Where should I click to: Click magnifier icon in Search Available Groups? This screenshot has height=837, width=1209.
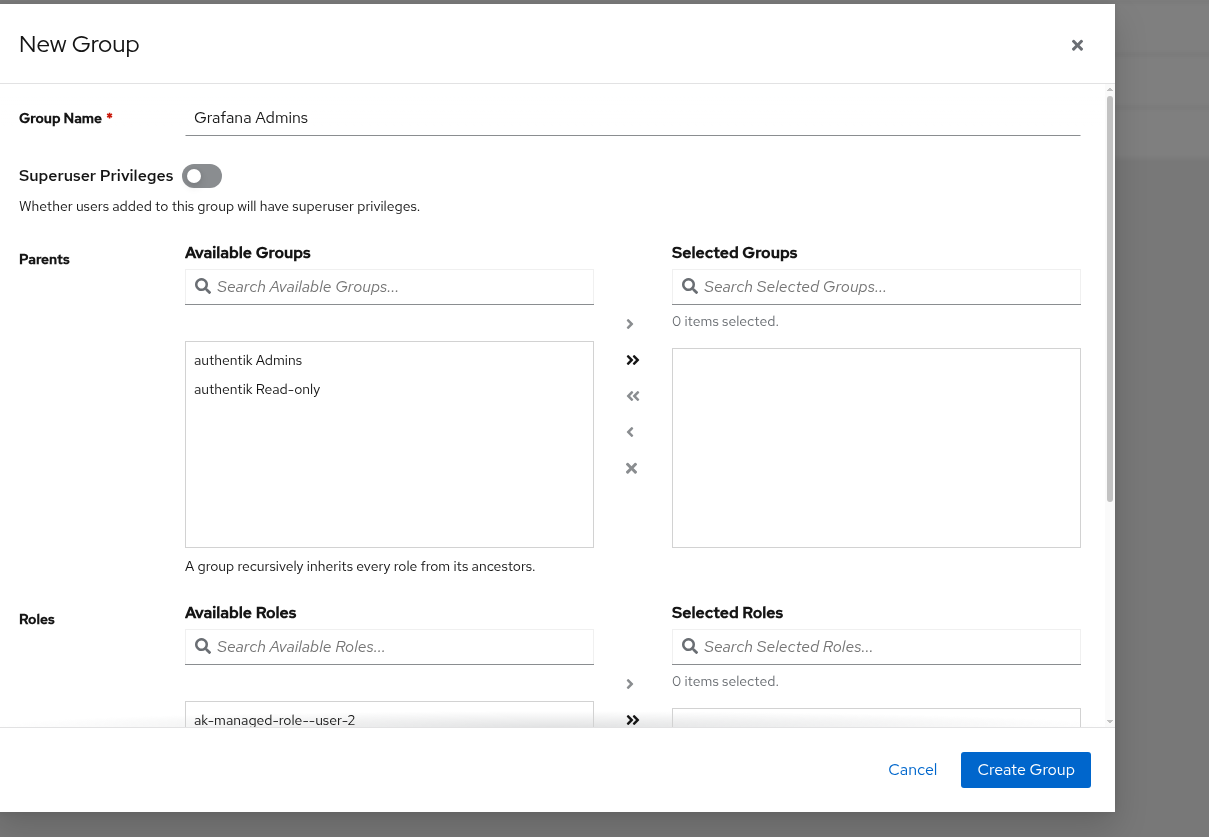[202, 286]
